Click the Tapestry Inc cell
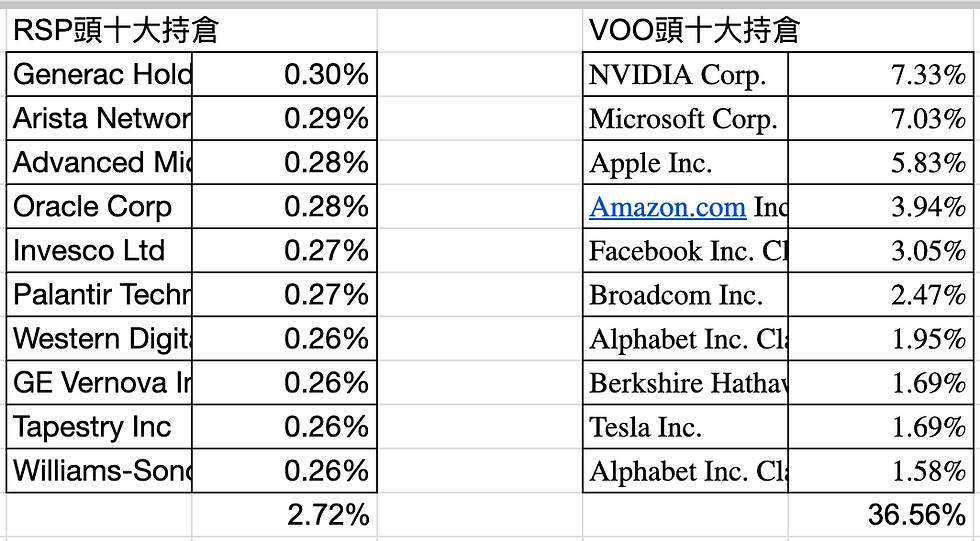980x541 pixels. click(x=99, y=427)
